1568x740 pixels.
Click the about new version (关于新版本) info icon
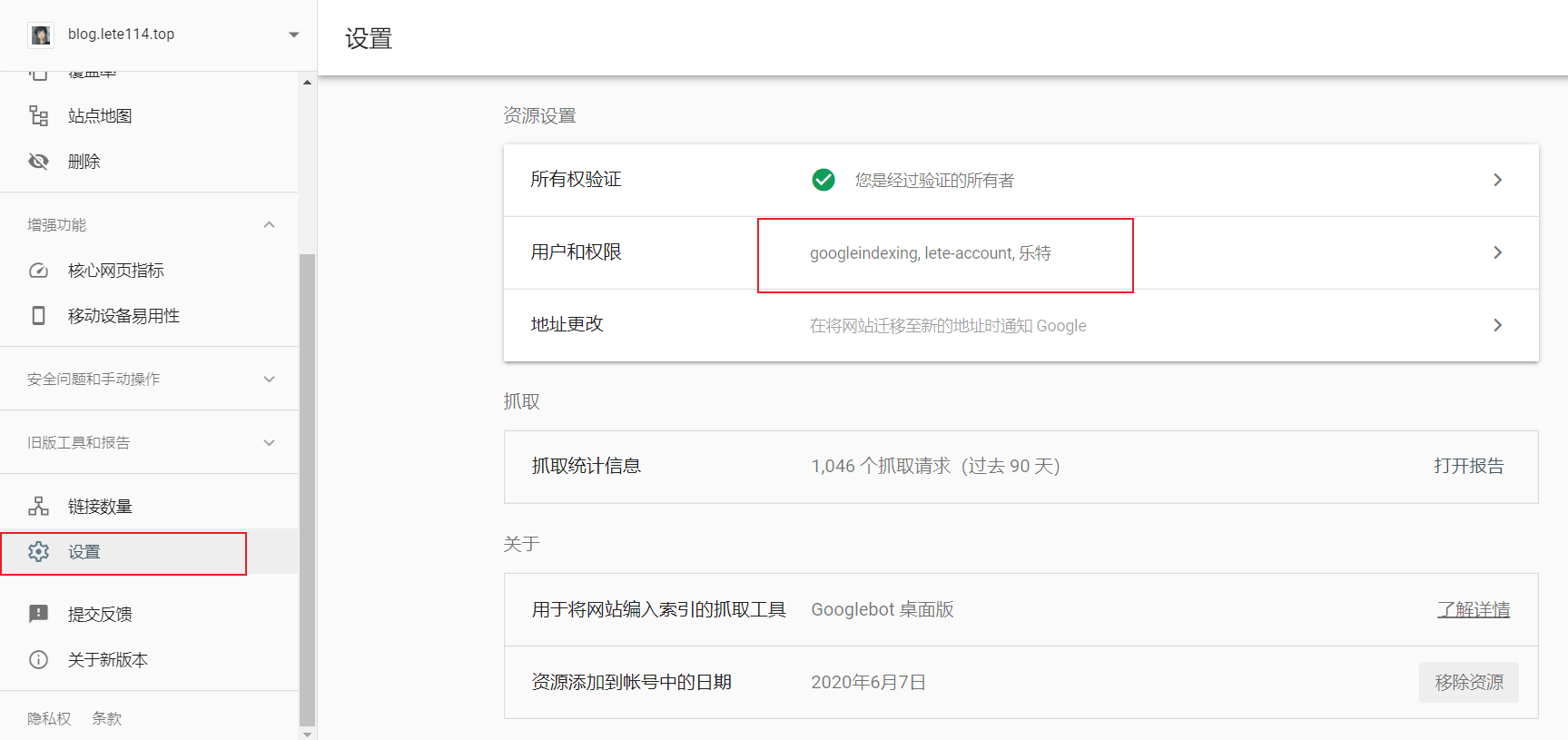click(38, 660)
